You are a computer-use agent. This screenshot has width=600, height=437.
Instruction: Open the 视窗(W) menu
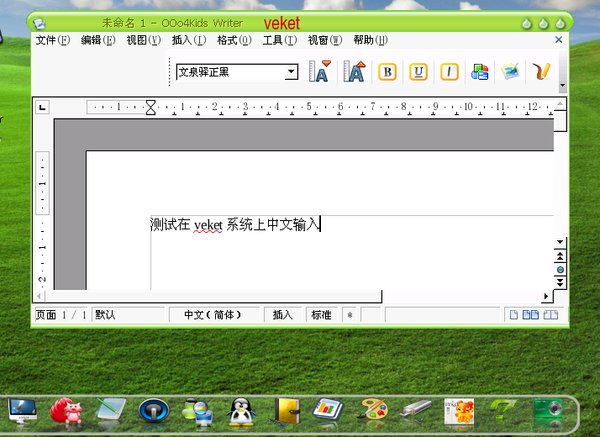pos(325,40)
